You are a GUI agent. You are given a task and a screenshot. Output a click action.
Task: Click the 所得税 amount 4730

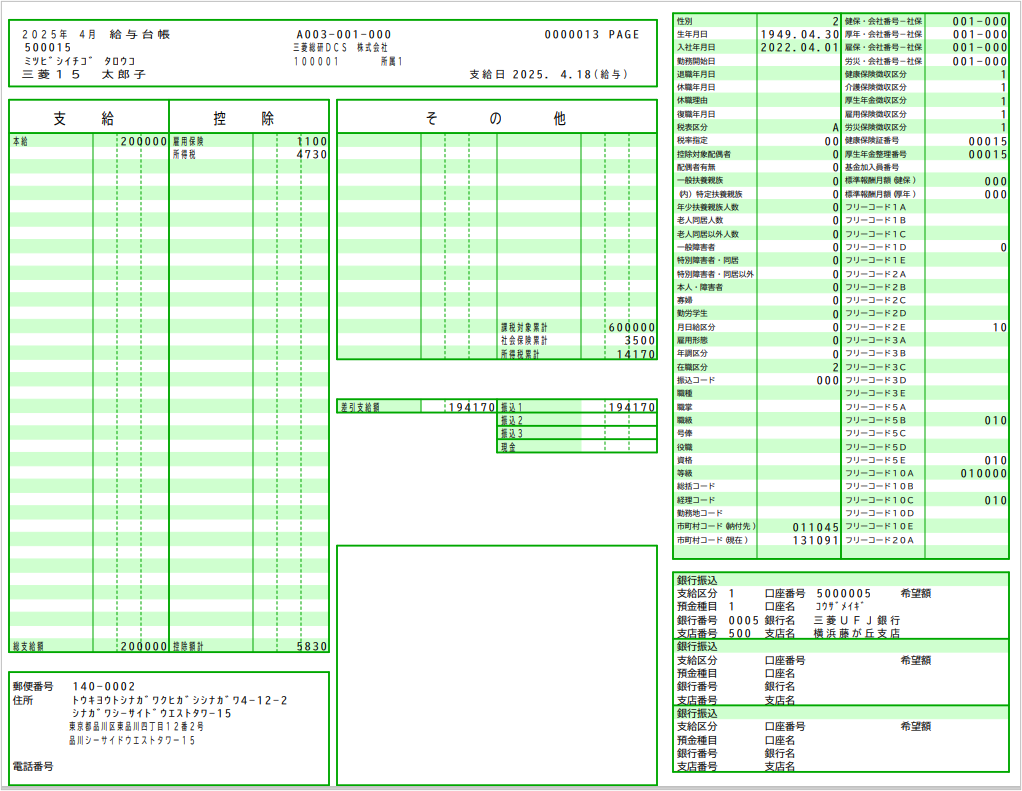[x=312, y=154]
